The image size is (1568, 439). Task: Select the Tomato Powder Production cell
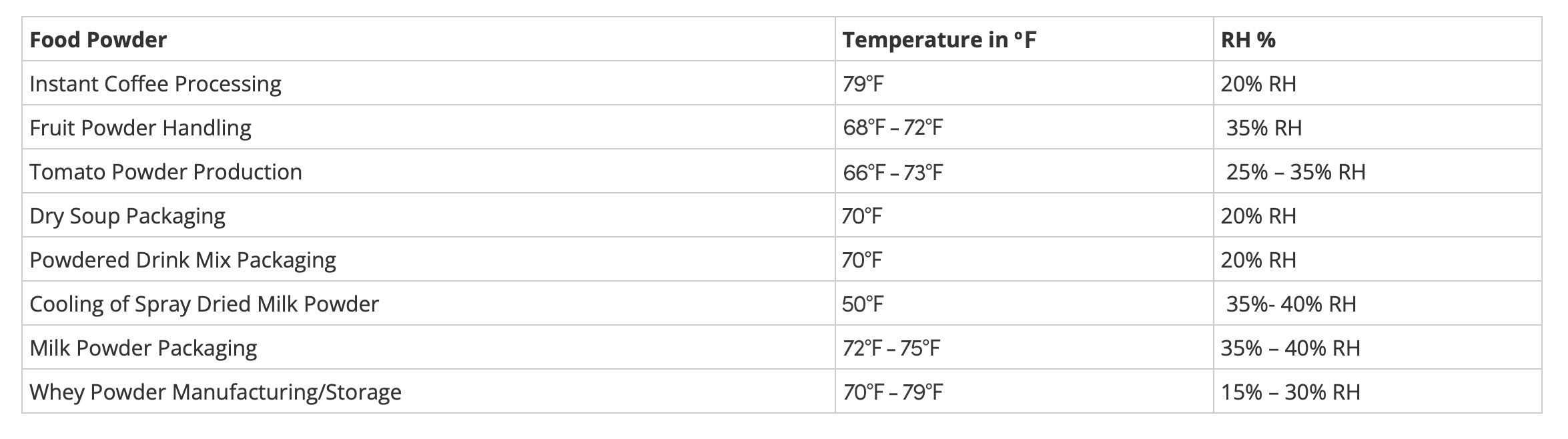pos(165,172)
